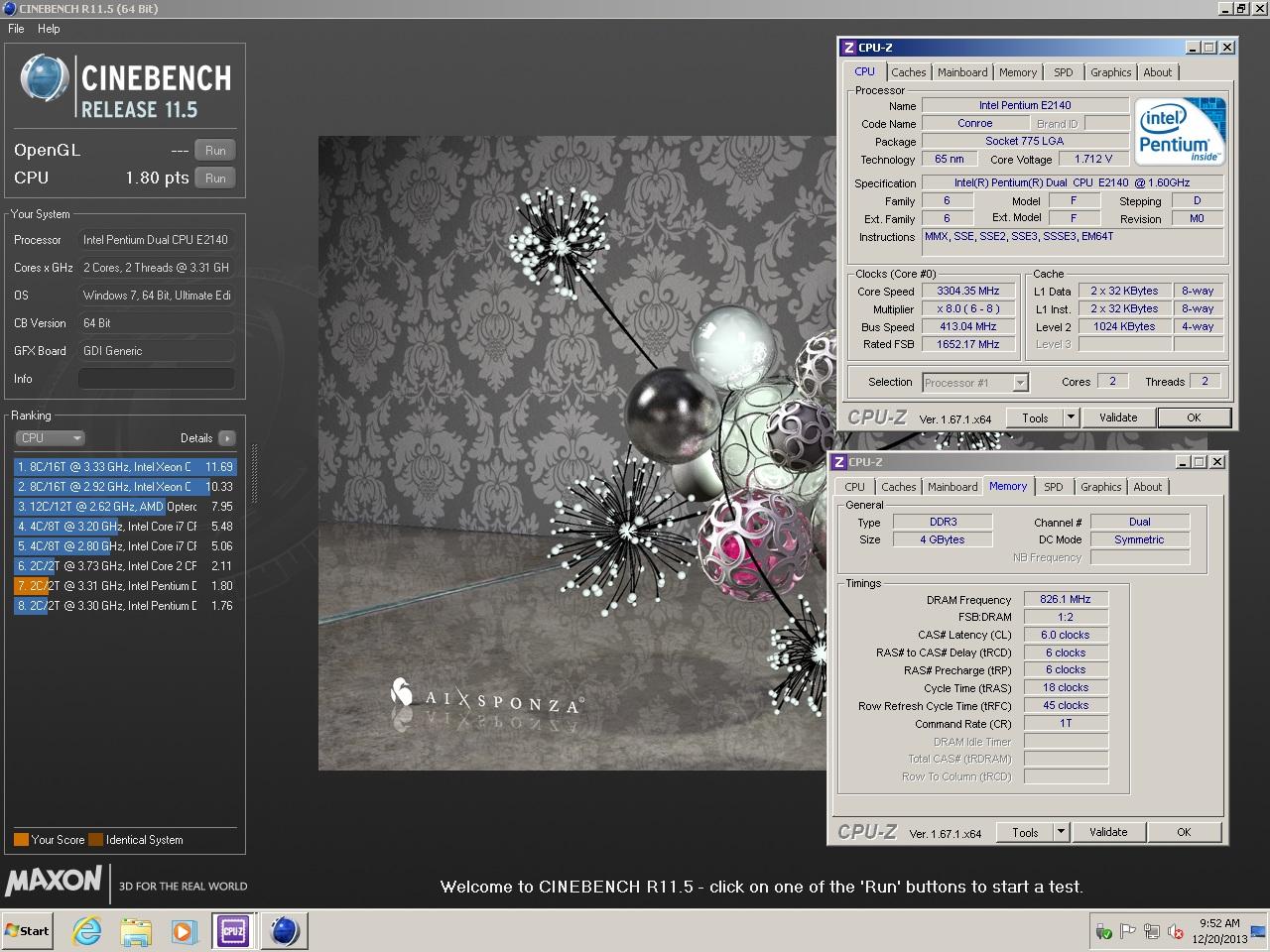This screenshot has width=1270, height=952.
Task: Click the CPU-Z title bar icon of upper window
Action: 848,48
